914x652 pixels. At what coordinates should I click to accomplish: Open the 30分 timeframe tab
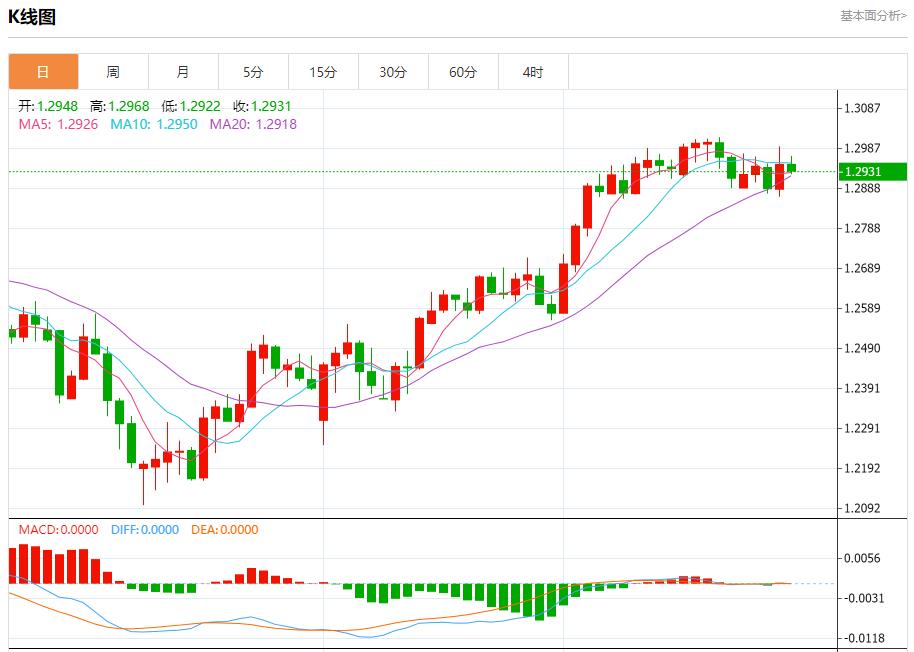pyautogui.click(x=393, y=72)
